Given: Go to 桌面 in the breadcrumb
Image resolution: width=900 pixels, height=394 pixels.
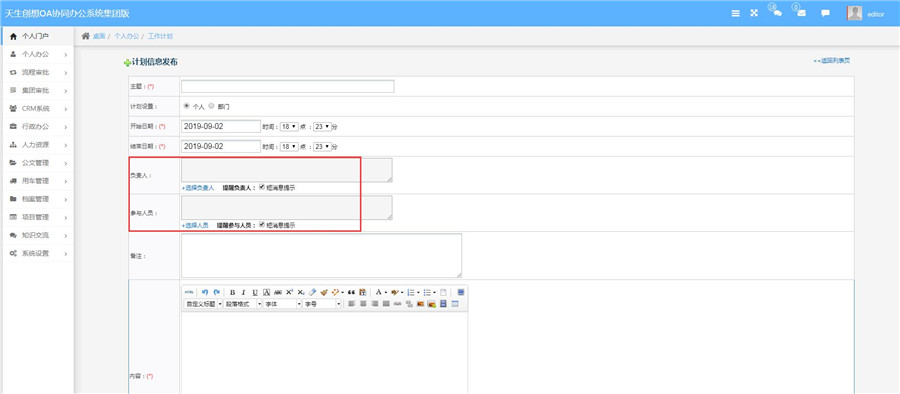Looking at the screenshot, I should pos(99,36).
